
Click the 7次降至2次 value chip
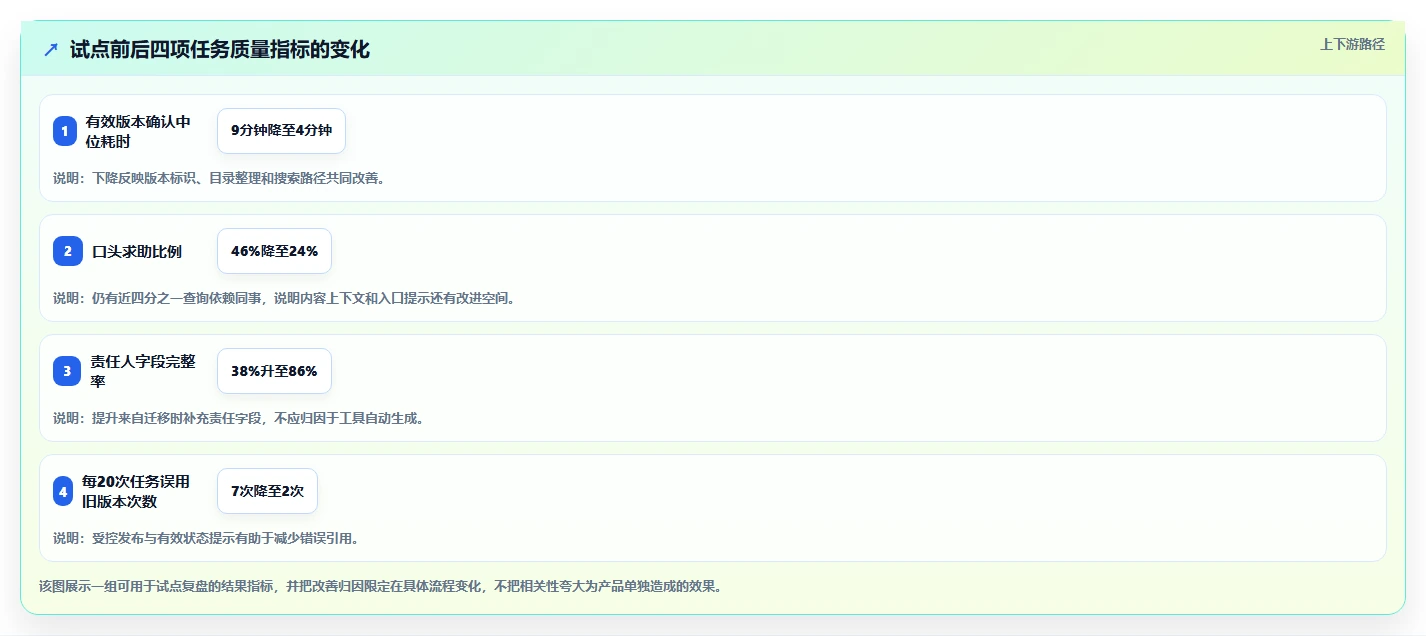(267, 491)
